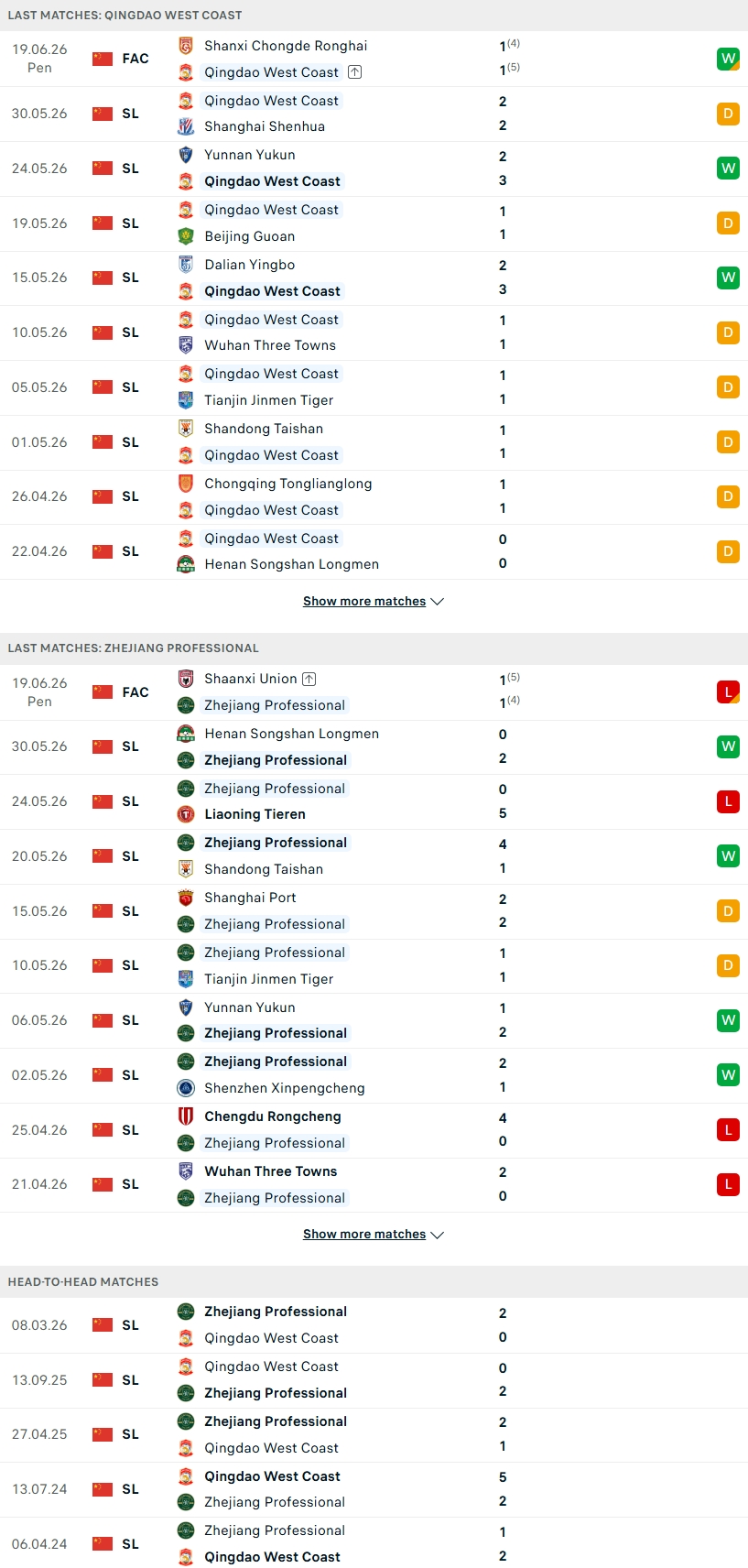Click the Shanghai Port team crest
This screenshot has width=748, height=1568.
pyautogui.click(x=186, y=898)
